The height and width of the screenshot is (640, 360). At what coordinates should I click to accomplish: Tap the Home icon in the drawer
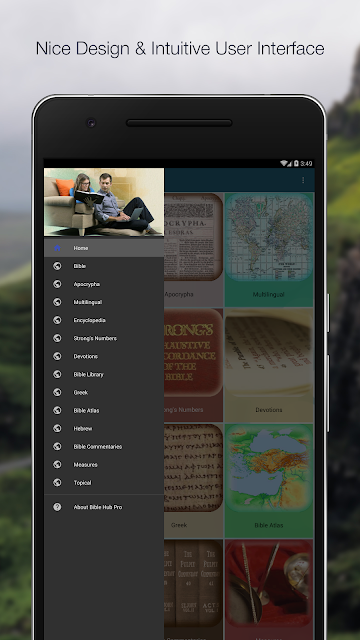(57, 248)
